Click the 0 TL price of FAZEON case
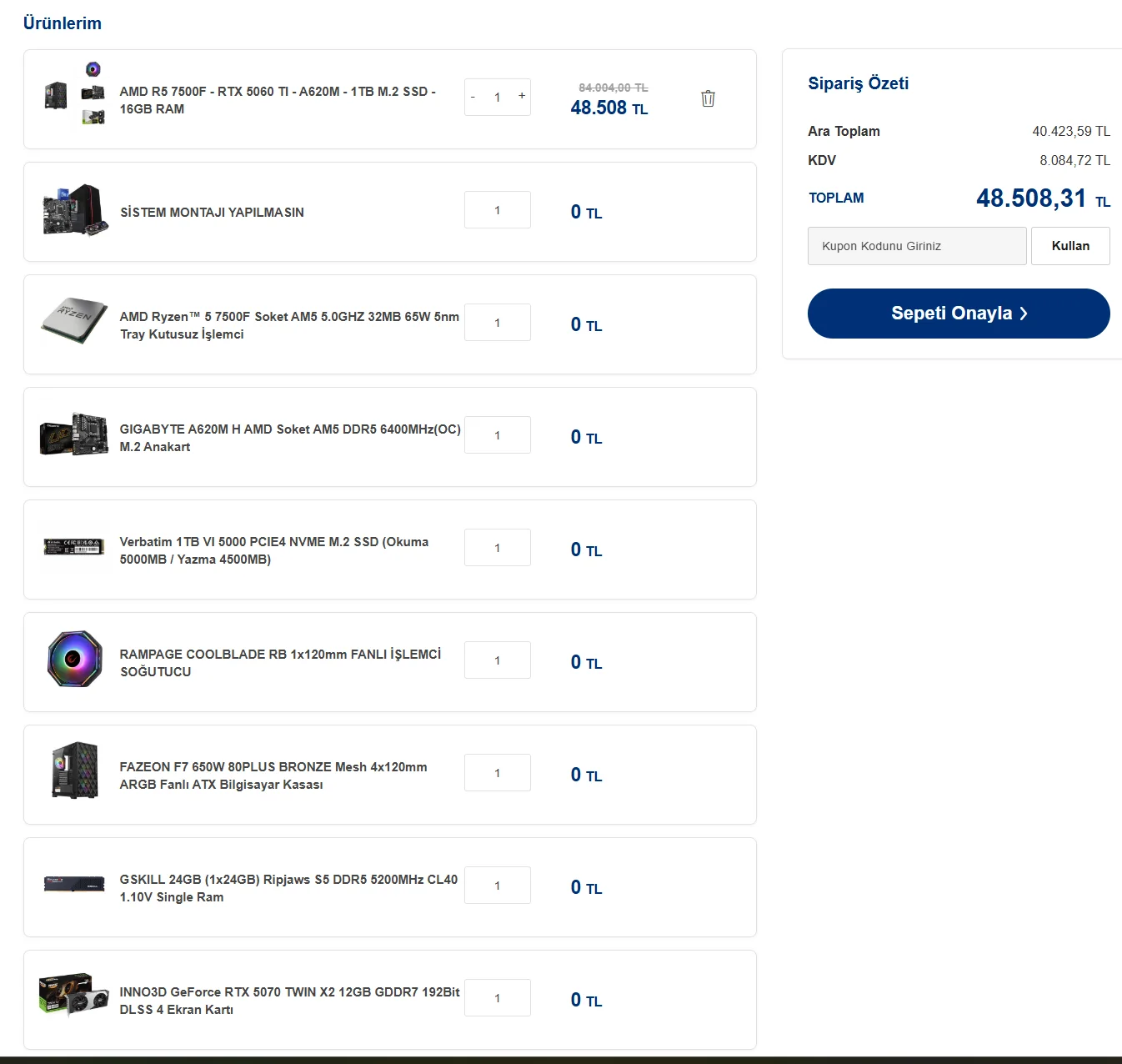Viewport: 1122px width, 1064px height. (586, 775)
